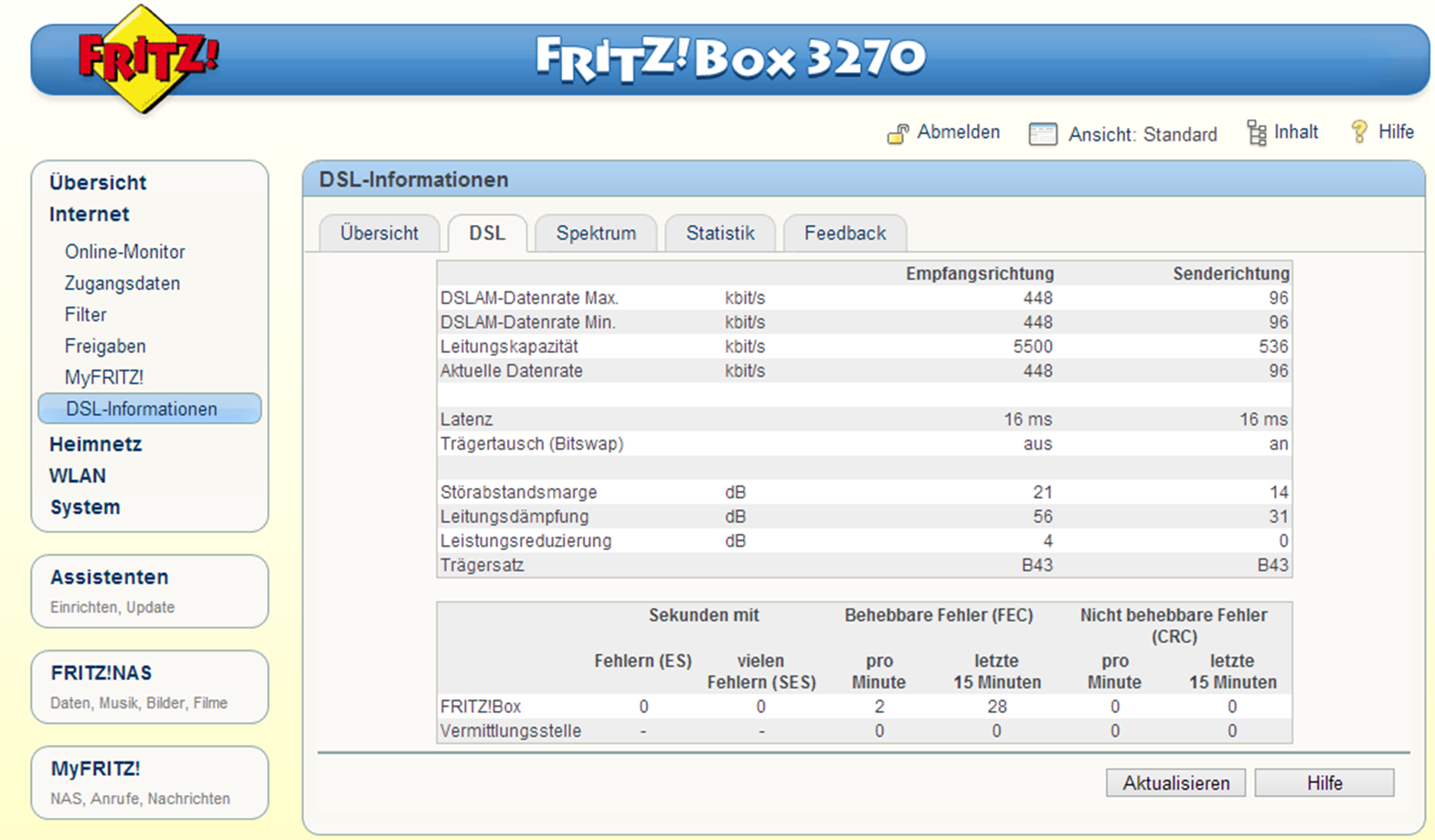Click Behebbare Fehler (FEC) header
The height and width of the screenshot is (840, 1435).
click(x=939, y=615)
